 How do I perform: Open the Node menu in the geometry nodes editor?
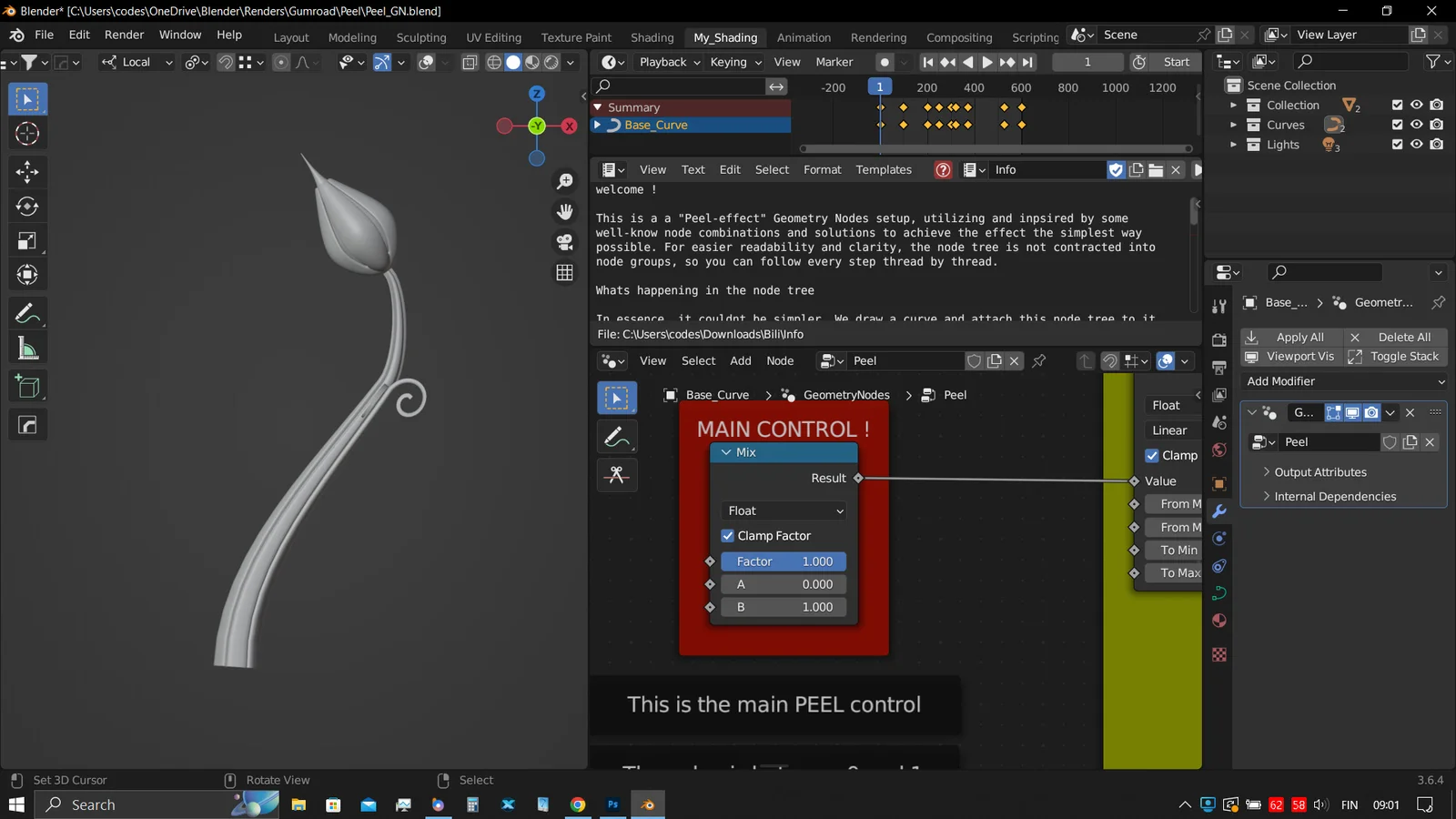780,360
